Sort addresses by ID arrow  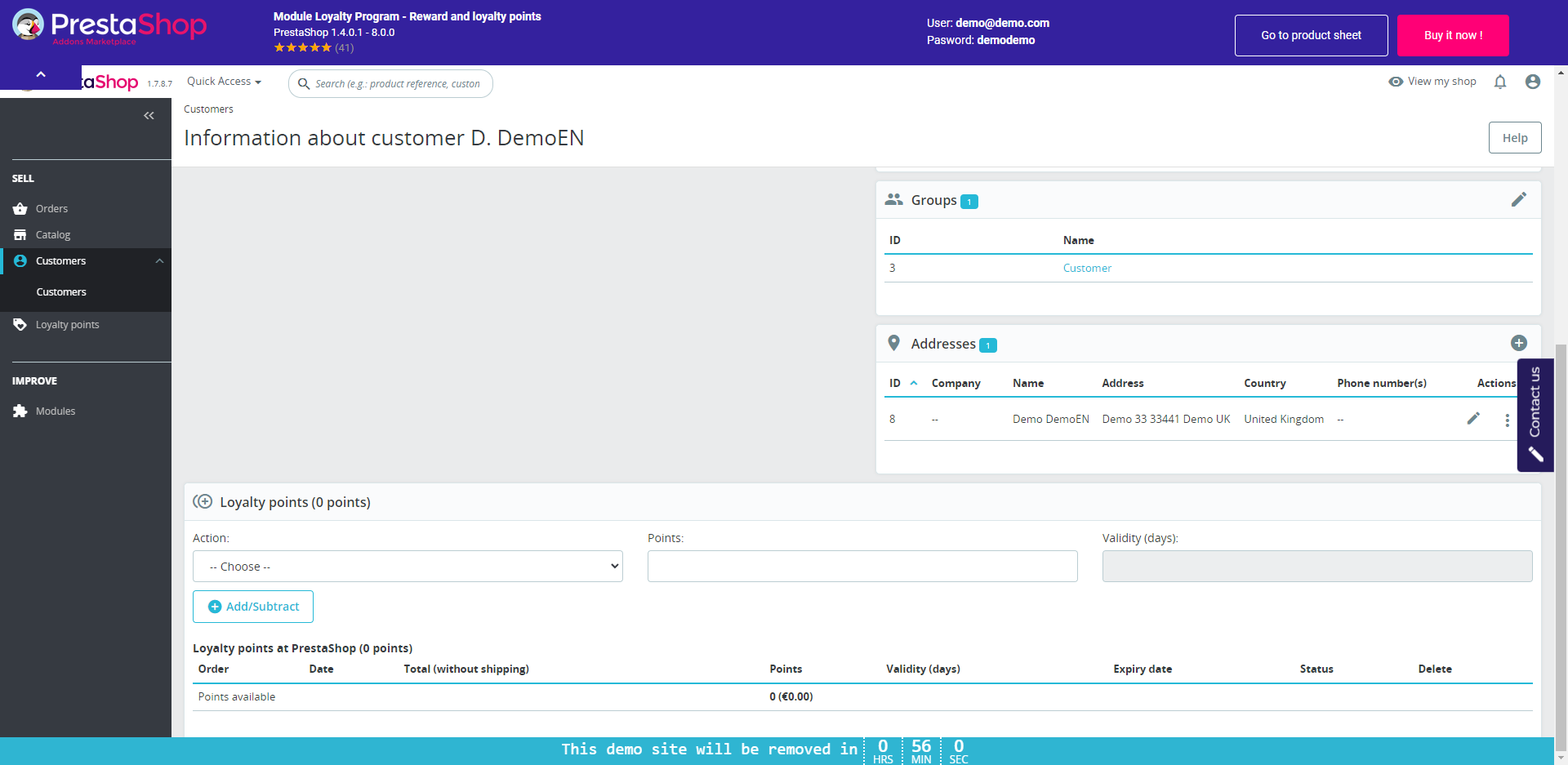click(x=914, y=383)
